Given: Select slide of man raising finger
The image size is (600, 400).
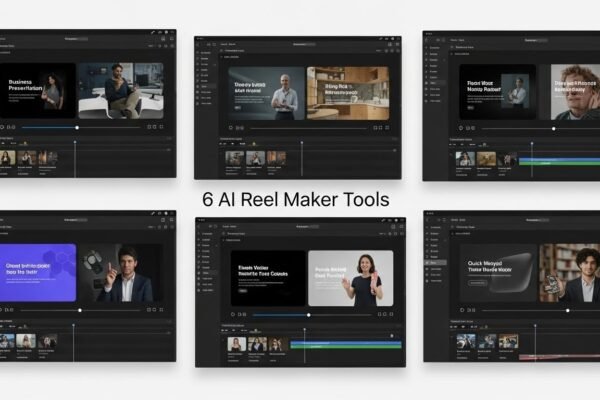Looking at the screenshot, I should click(121, 273).
